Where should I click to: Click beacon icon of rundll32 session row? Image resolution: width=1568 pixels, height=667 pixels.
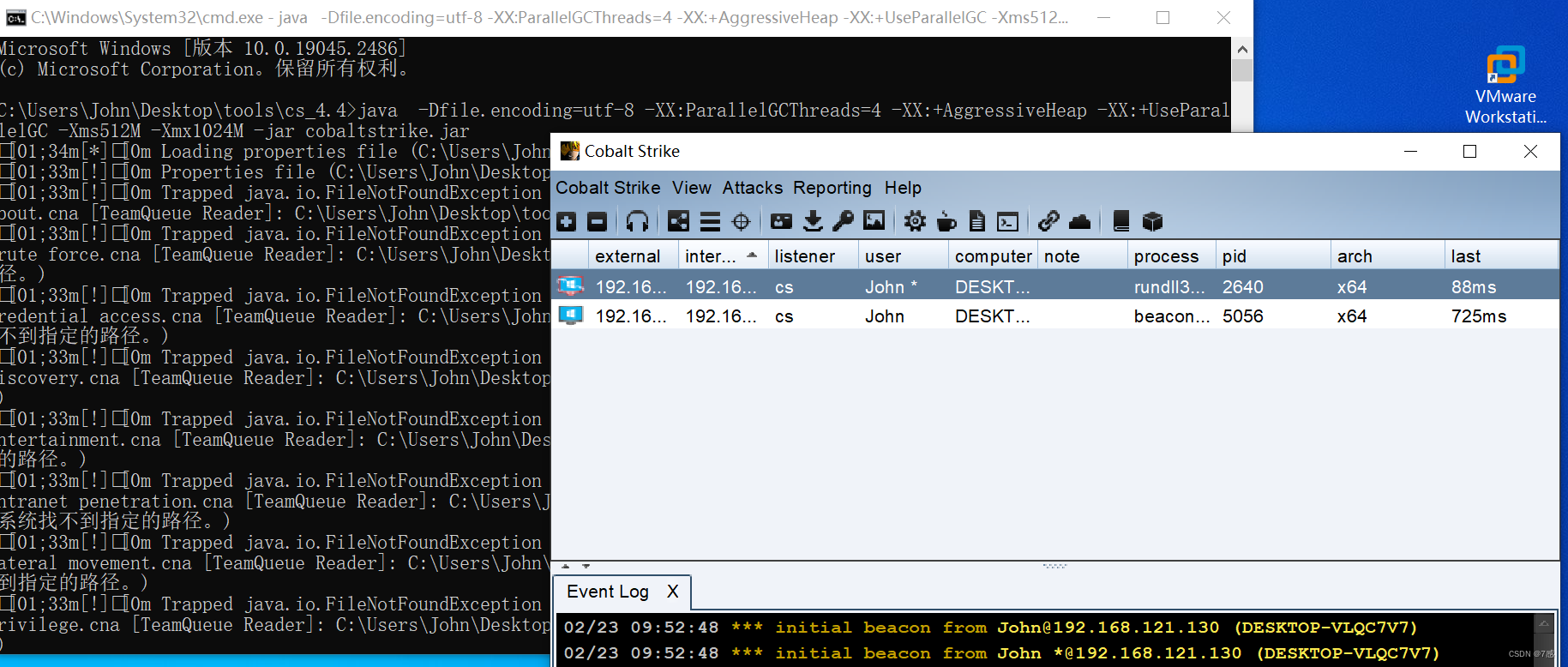(570, 285)
